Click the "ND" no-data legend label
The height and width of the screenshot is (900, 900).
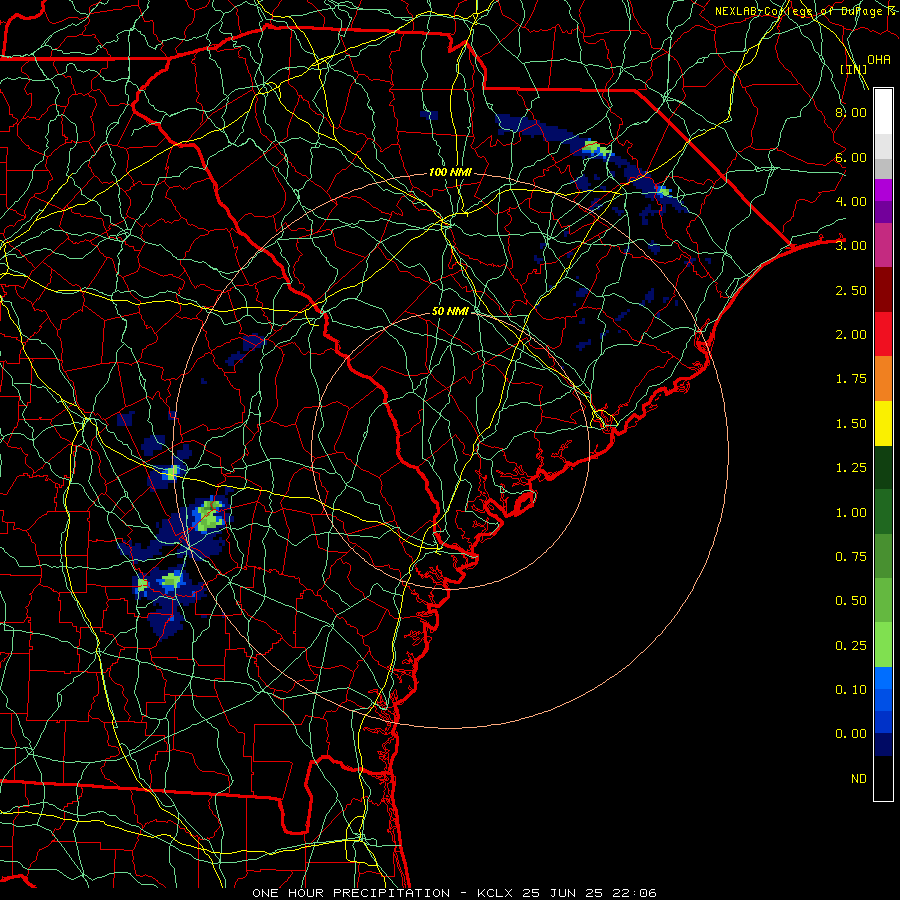coord(859,779)
